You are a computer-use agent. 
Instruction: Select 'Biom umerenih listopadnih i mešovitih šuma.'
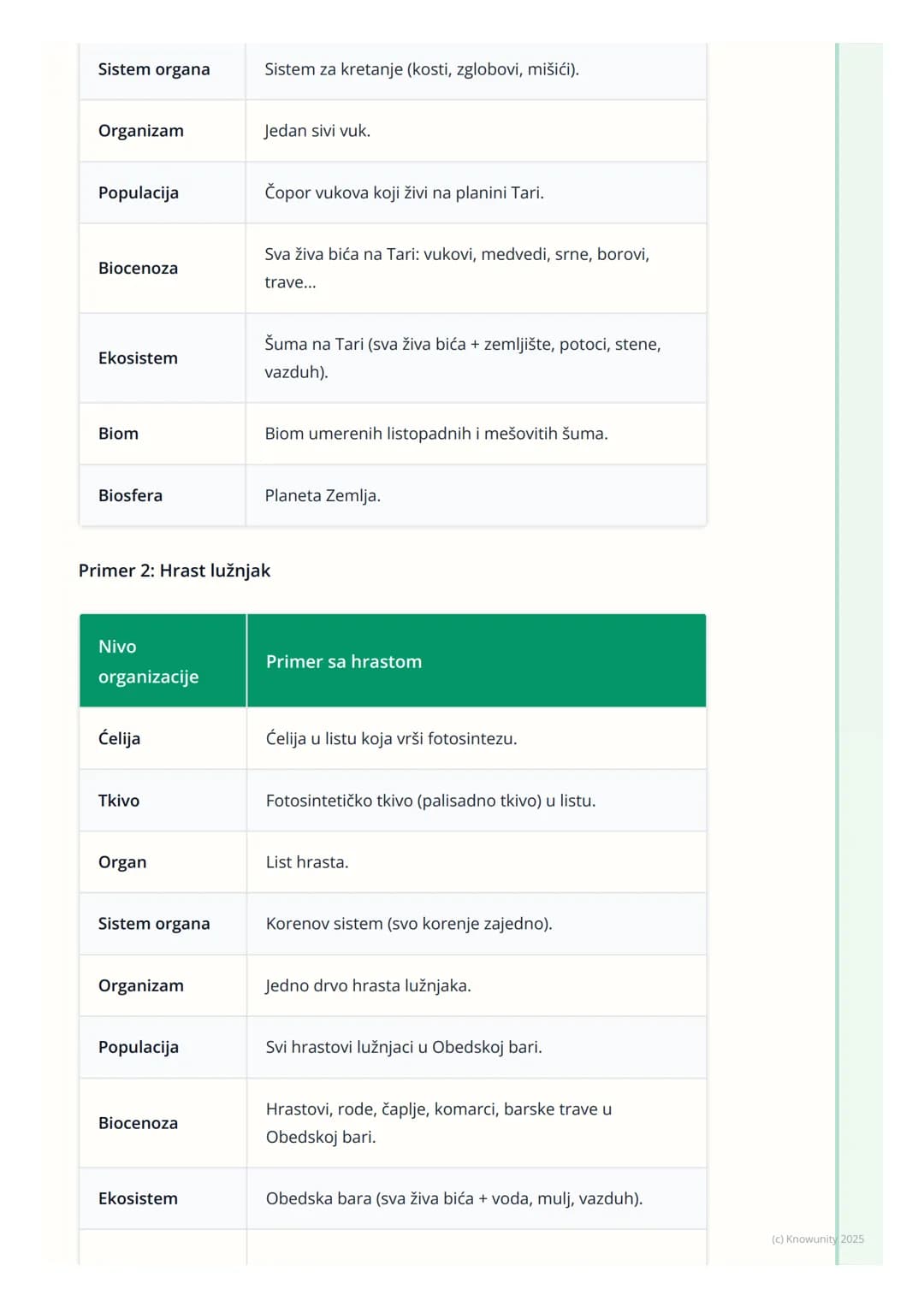tap(436, 434)
